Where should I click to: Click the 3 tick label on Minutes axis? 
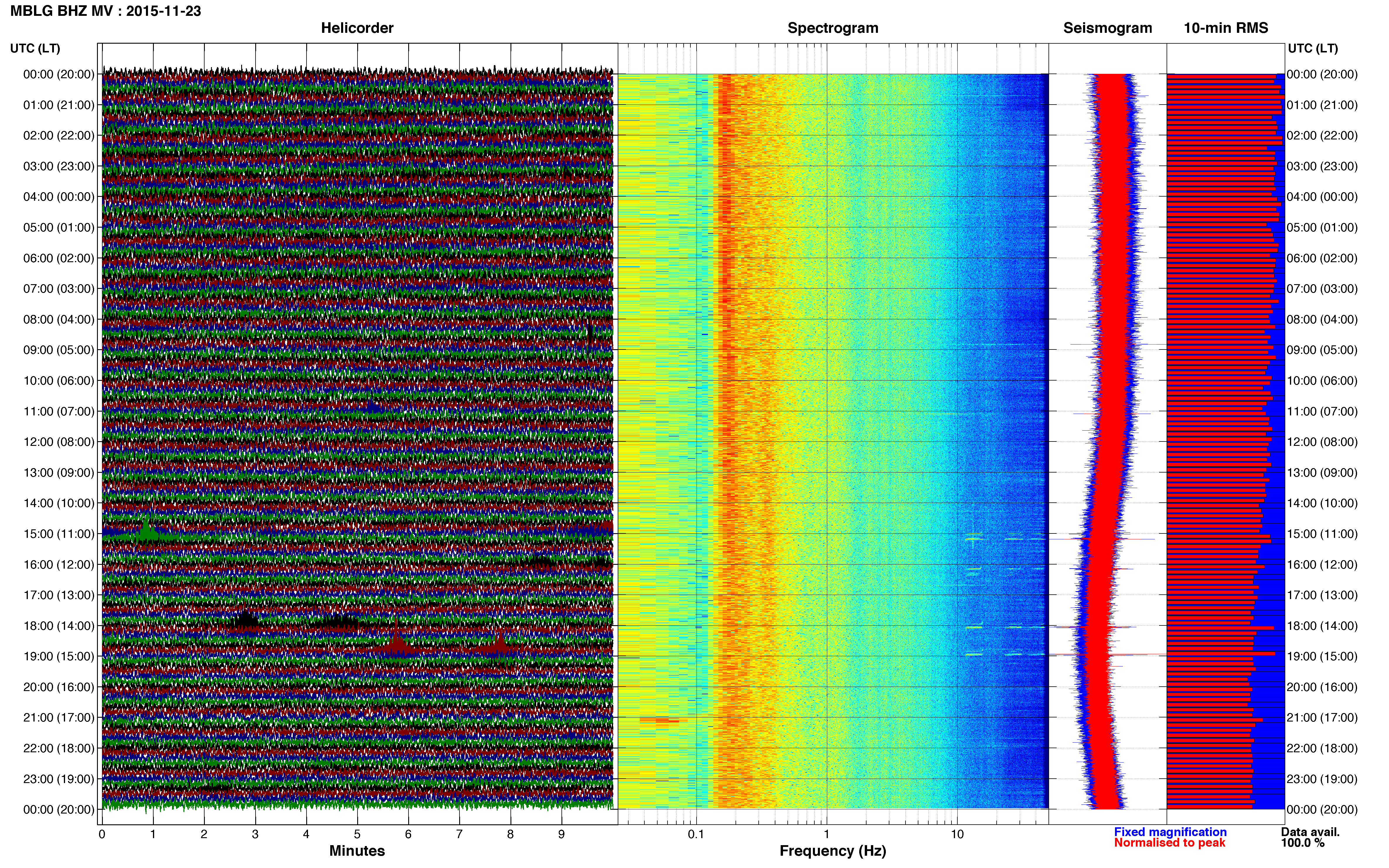click(x=255, y=834)
